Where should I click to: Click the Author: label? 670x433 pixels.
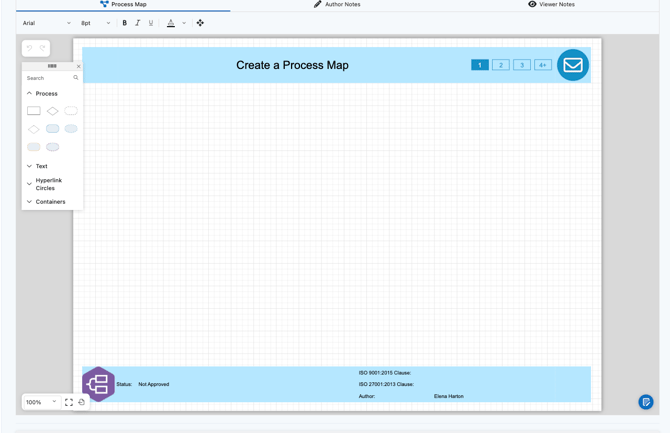(x=367, y=396)
